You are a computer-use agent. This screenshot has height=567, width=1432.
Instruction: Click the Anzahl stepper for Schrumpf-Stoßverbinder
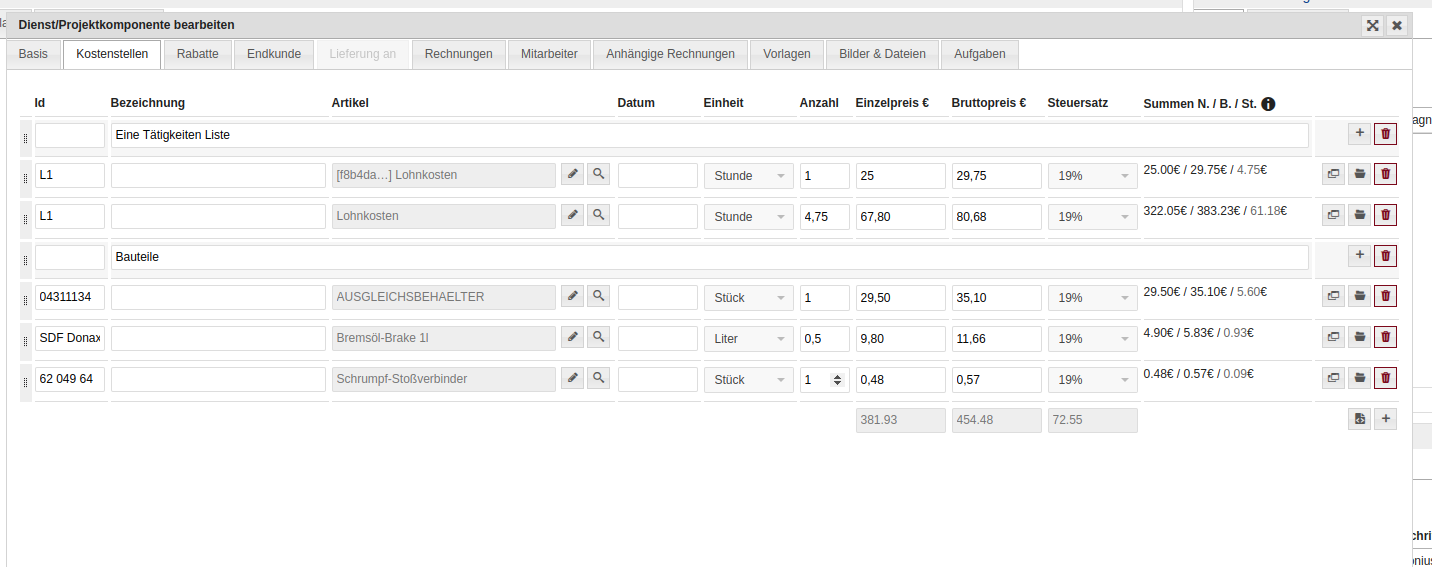(838, 380)
